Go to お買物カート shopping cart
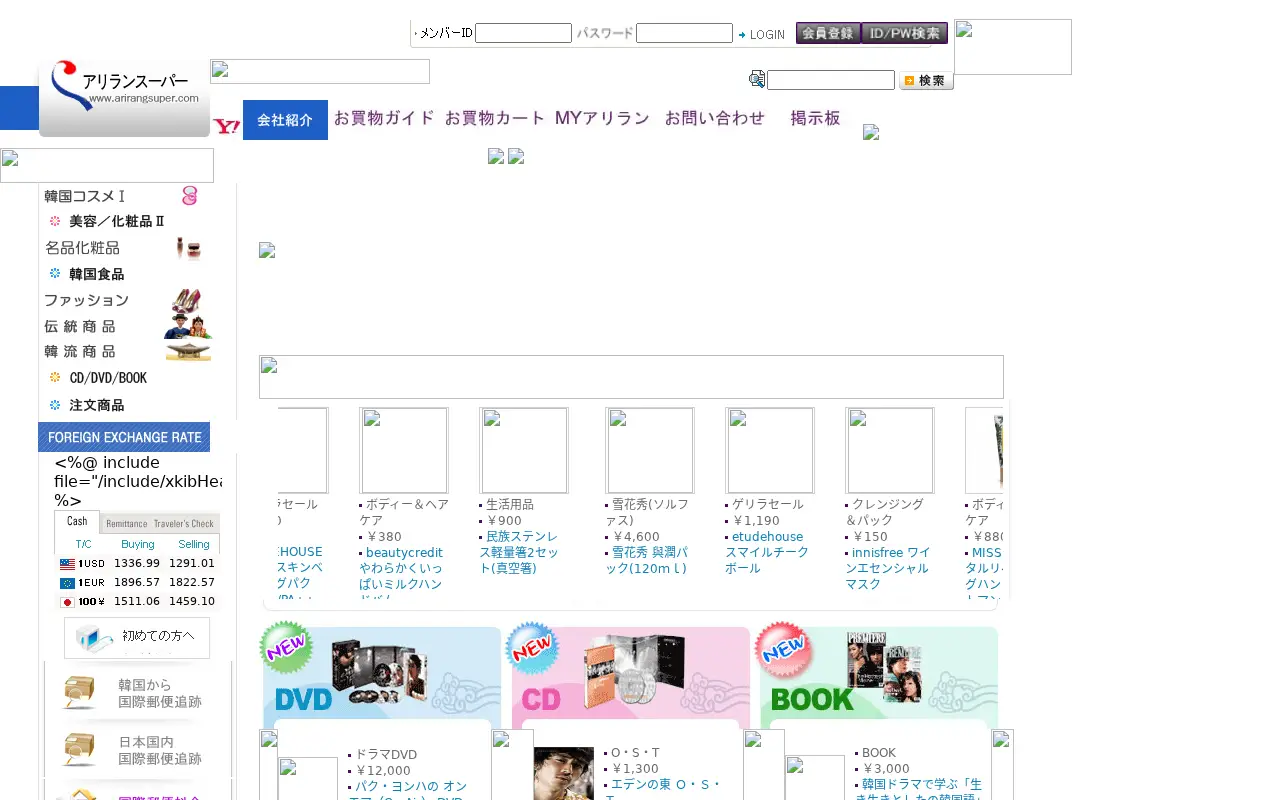Screen dimensions: 1280x800 pyautogui.click(x=495, y=118)
